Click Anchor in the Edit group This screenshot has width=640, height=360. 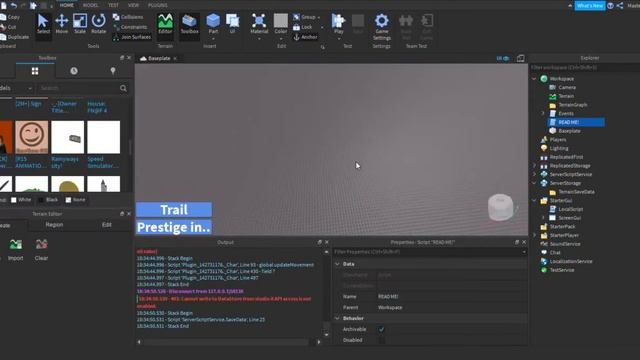(x=305, y=37)
